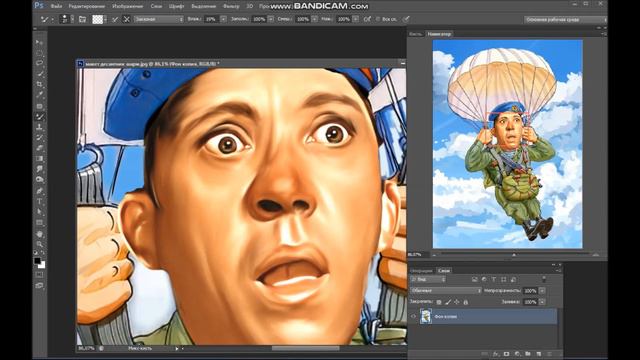
Task: Open the Редактирование menu
Action: click(x=87, y=6)
